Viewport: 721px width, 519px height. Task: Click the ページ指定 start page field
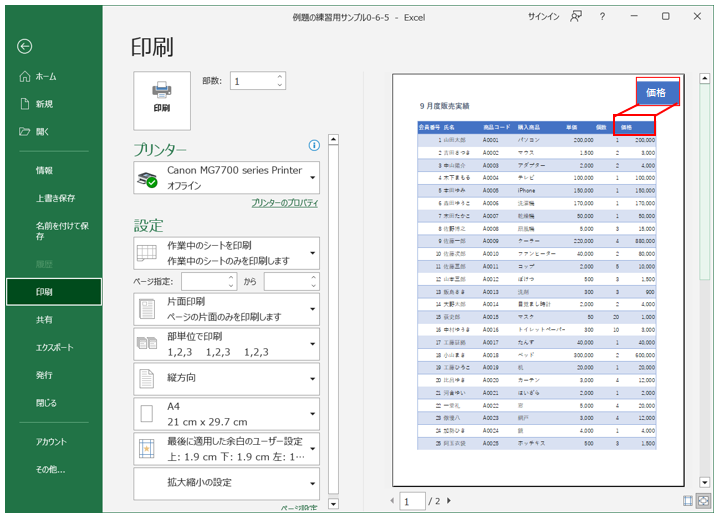pyautogui.click(x=205, y=282)
